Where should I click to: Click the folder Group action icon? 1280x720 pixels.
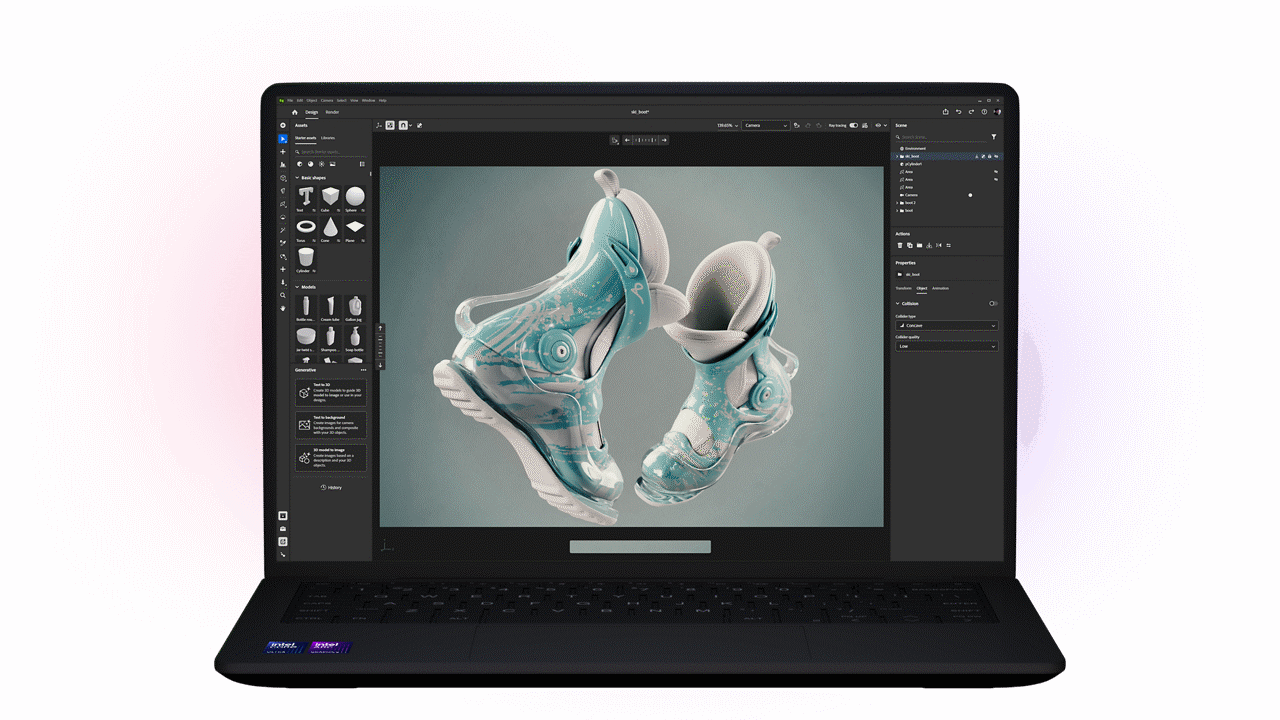coord(919,245)
